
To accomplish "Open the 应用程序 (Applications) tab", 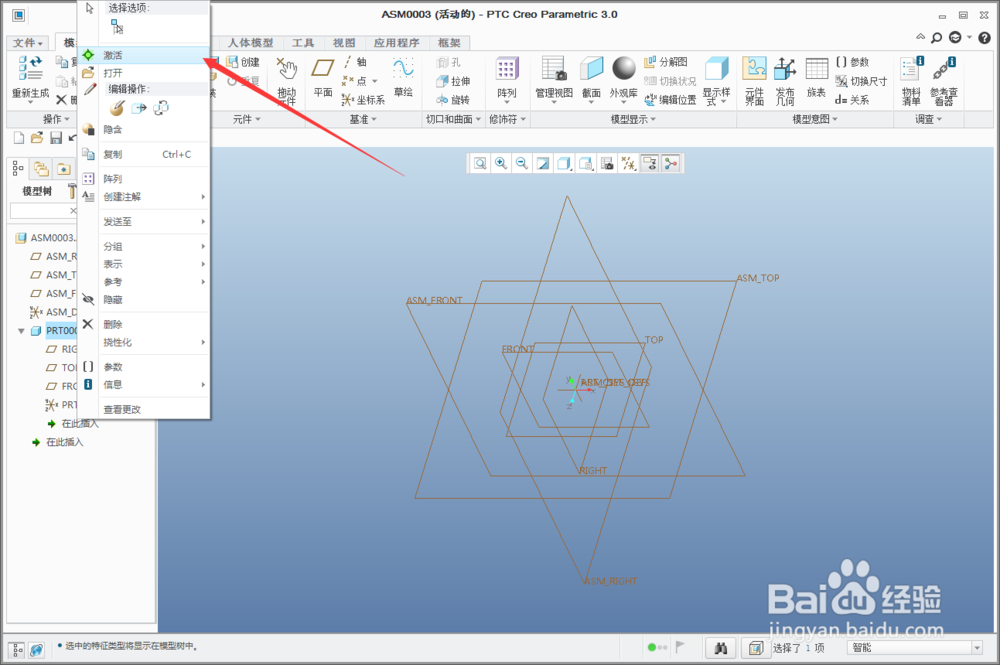I will click(x=397, y=43).
